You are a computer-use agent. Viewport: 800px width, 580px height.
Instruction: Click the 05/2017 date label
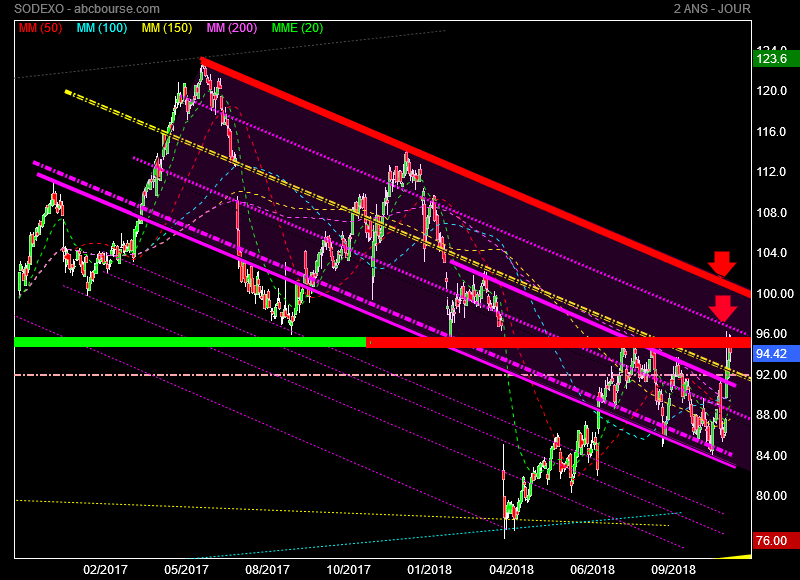pos(186,570)
